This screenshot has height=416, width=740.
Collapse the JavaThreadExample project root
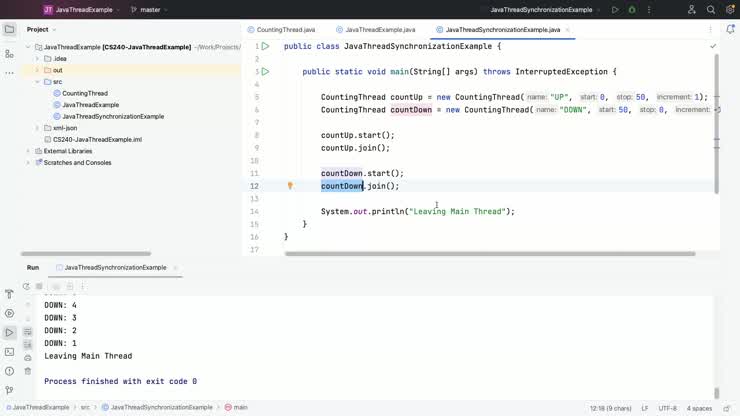[x=28, y=47]
